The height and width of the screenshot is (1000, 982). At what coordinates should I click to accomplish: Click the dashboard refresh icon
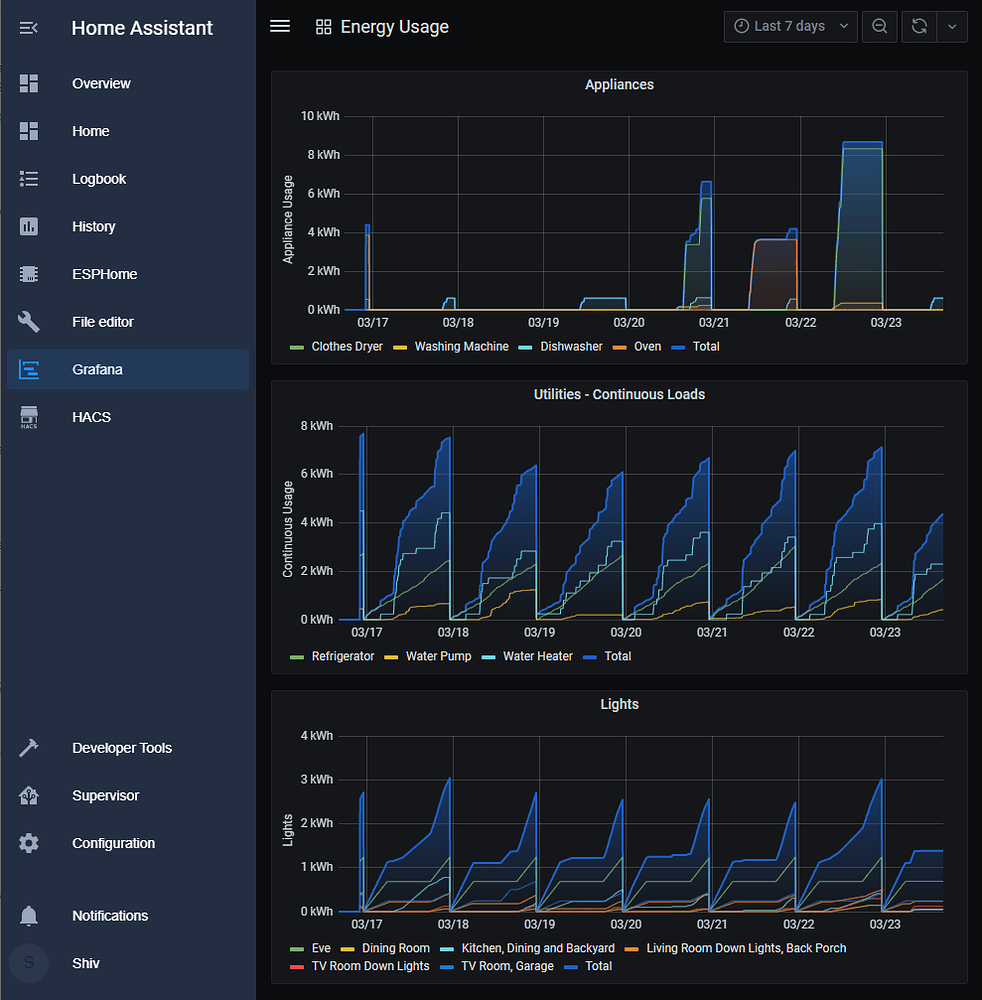pyautogui.click(x=918, y=27)
